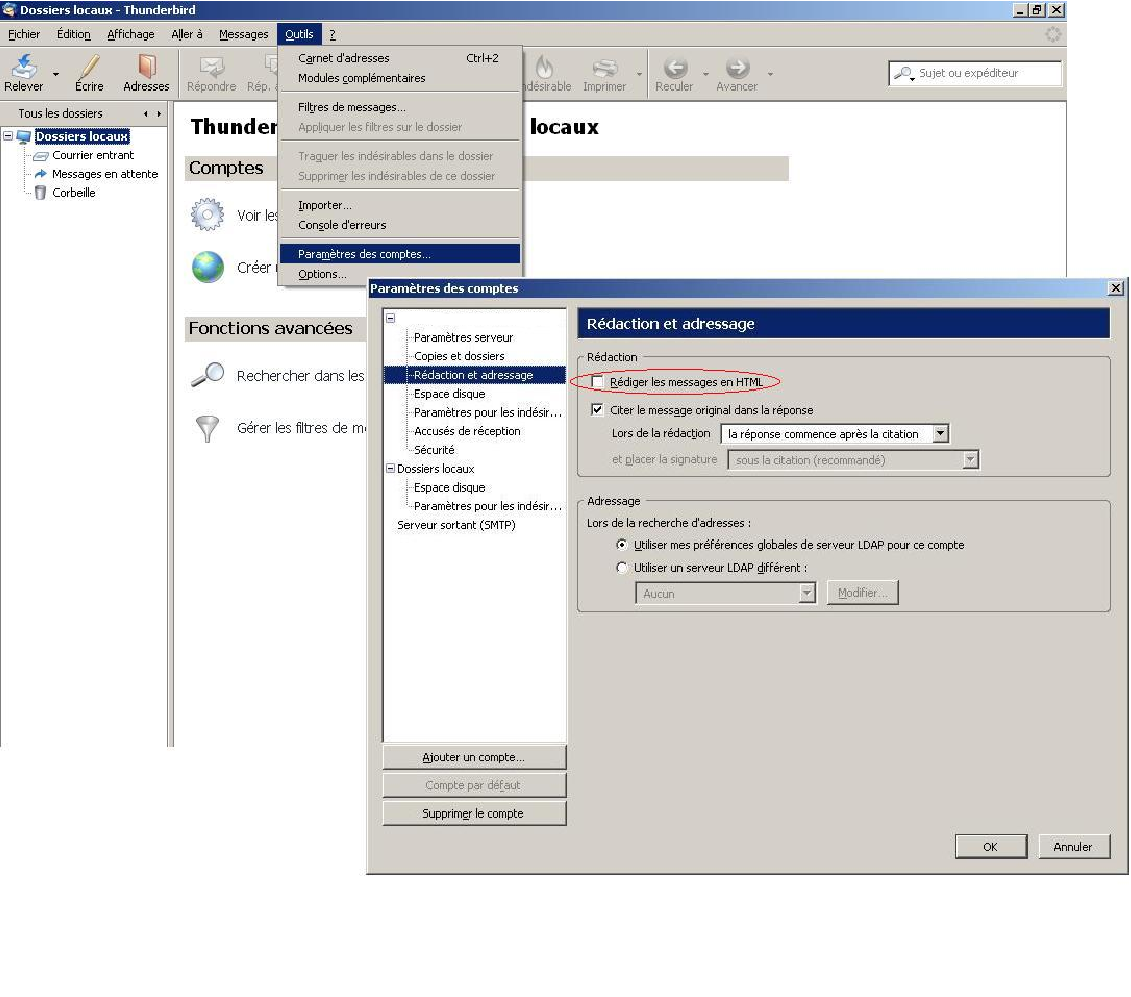Choose Paramètres des comptes menu entry
This screenshot has height=997, width=1131.
click(x=399, y=254)
